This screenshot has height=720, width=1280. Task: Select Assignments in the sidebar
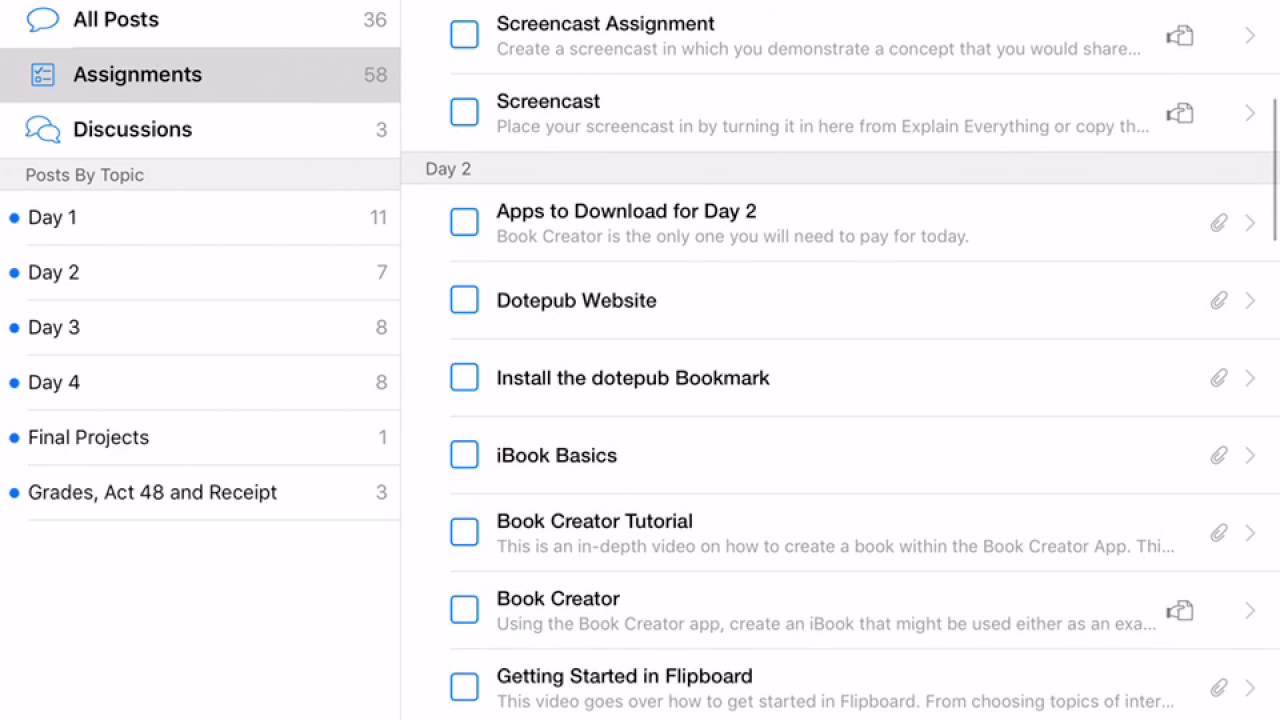pyautogui.click(x=200, y=74)
